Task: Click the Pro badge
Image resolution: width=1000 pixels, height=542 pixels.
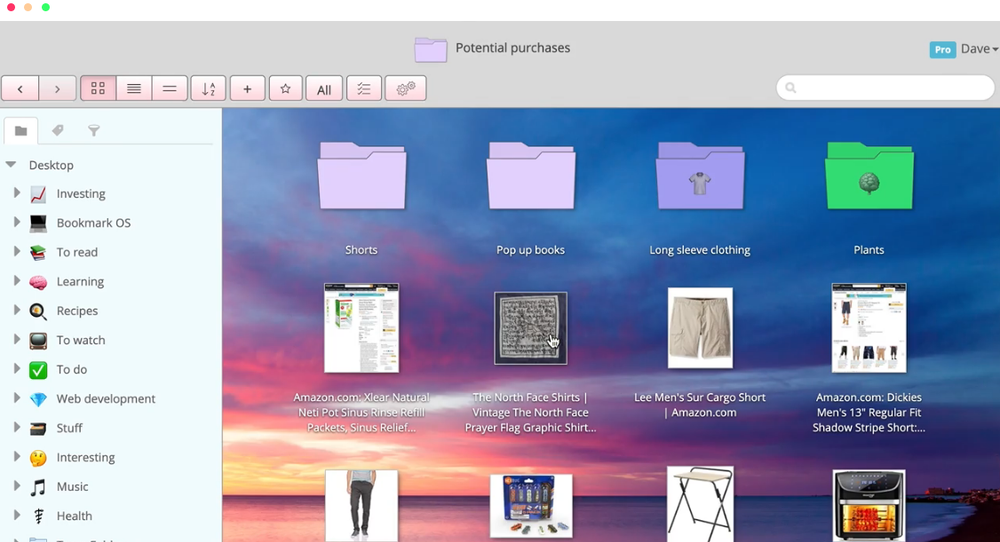Action: coord(943,50)
